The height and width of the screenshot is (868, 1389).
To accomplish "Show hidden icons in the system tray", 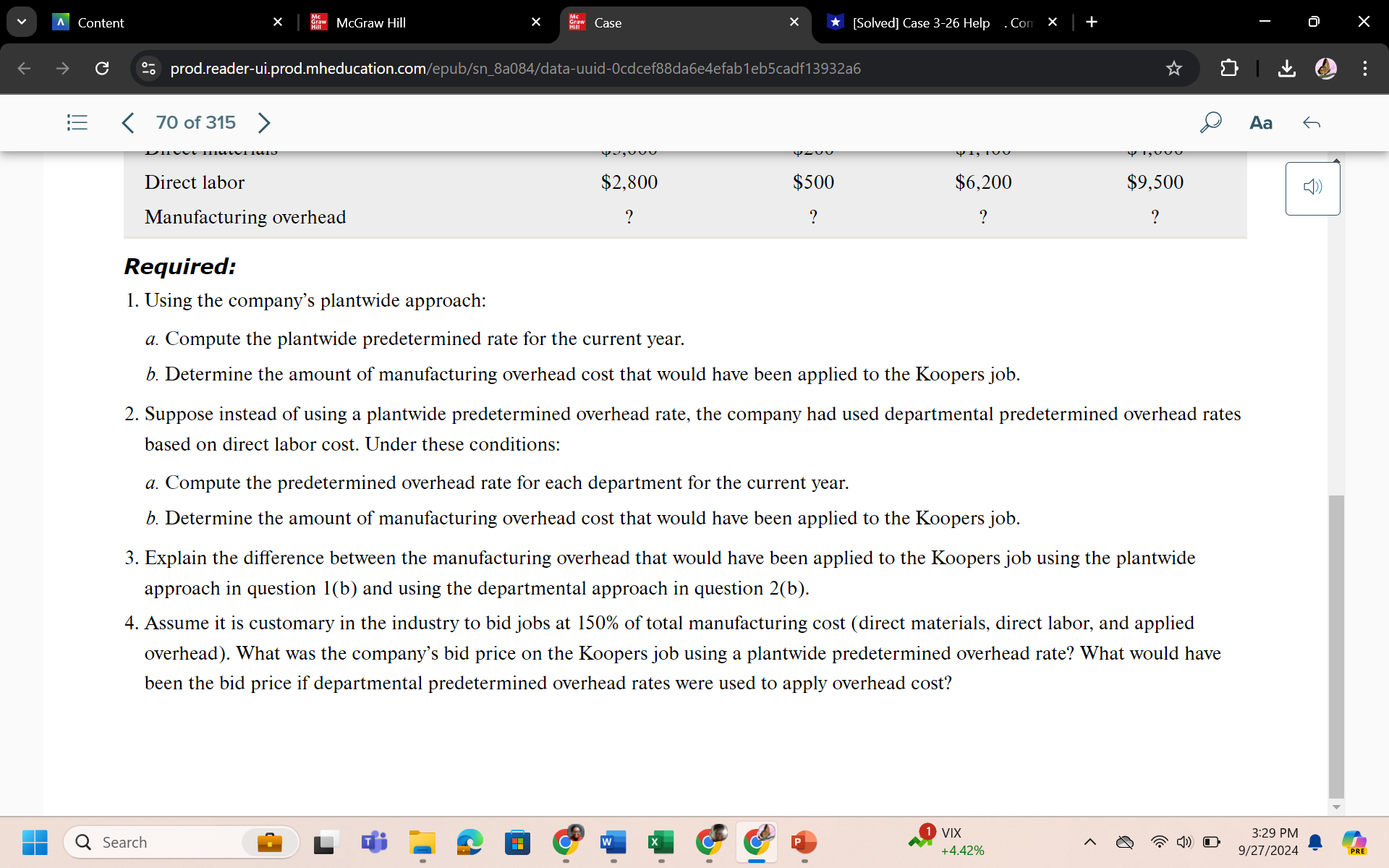I will pos(1092,842).
